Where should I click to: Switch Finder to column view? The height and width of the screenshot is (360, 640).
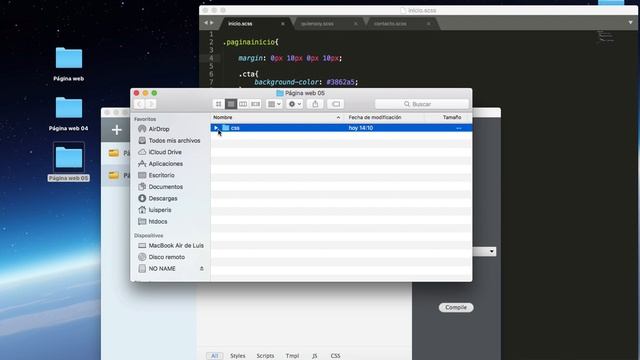tap(243, 104)
